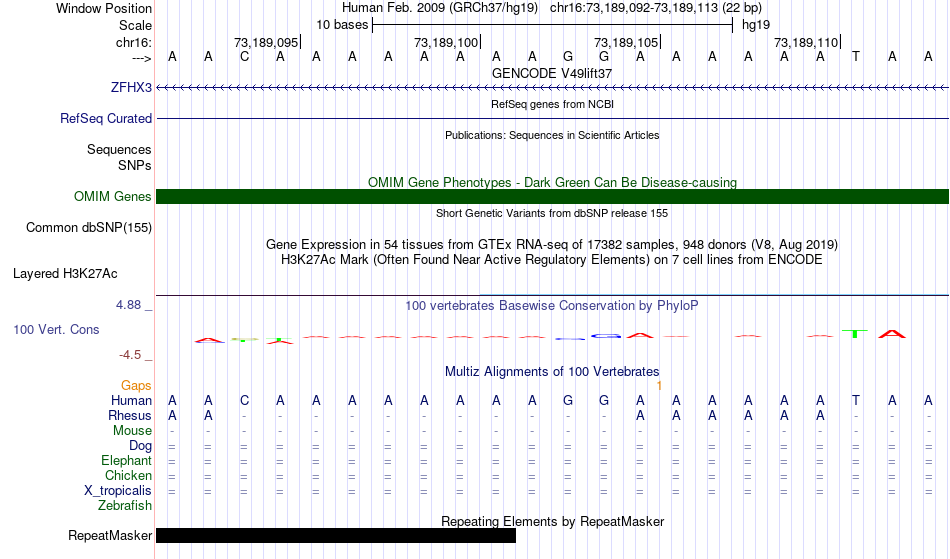Image resolution: width=950 pixels, height=559 pixels.
Task: Click the 73,189,095 coordinate tick label
Action: coord(266,42)
